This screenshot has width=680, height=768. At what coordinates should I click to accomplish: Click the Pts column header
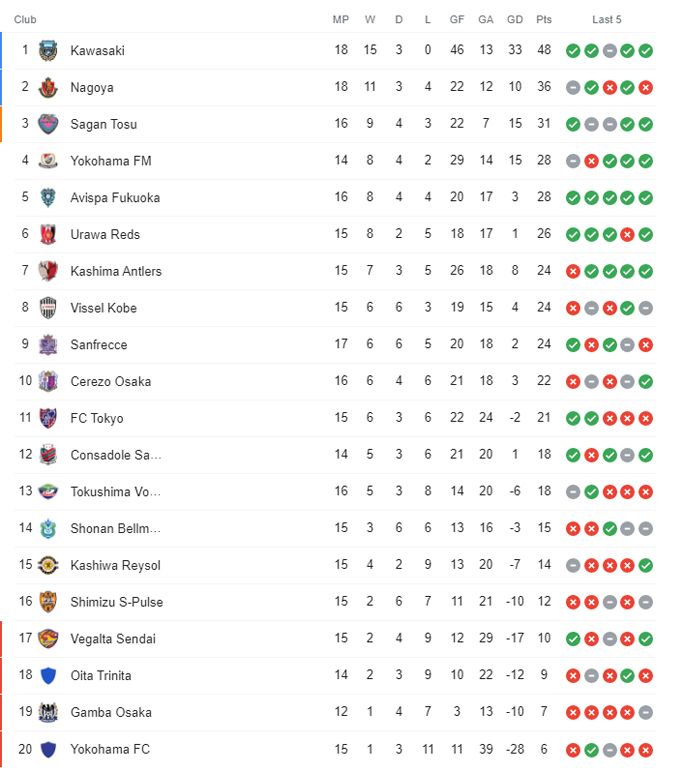click(x=544, y=19)
